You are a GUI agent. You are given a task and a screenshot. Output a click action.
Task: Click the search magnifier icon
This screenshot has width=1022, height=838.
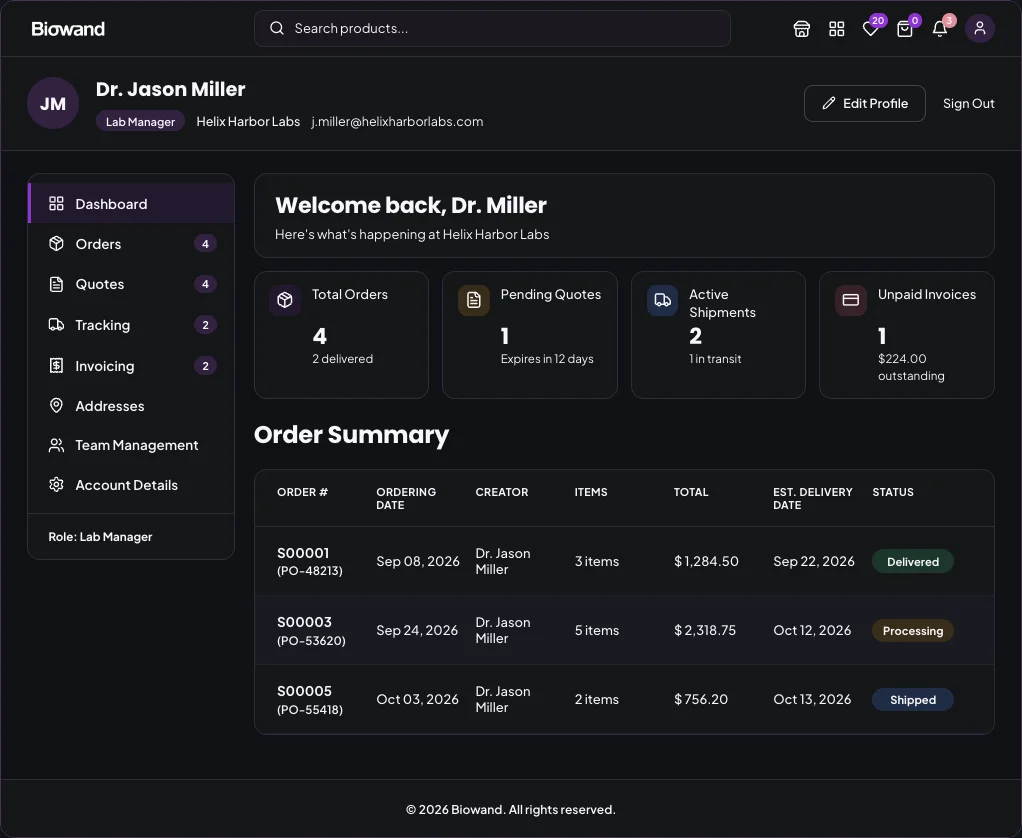tap(277, 28)
